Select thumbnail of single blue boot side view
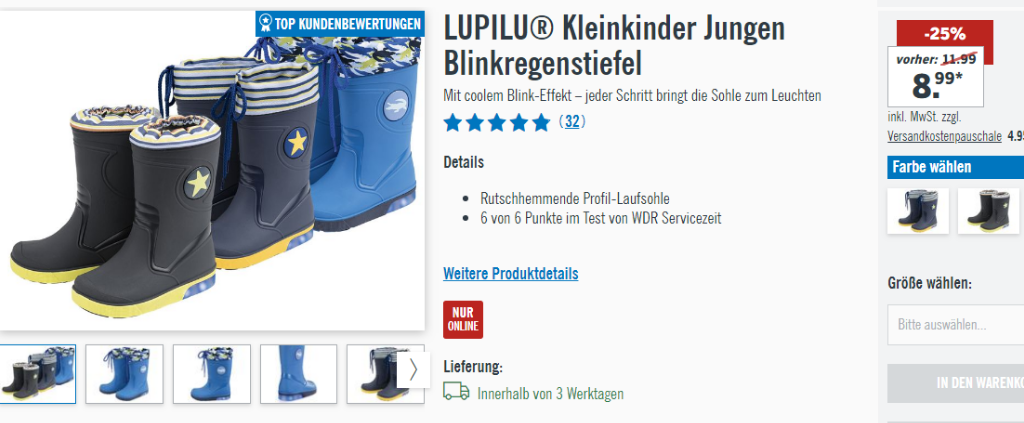1024x423 pixels. tap(212, 374)
